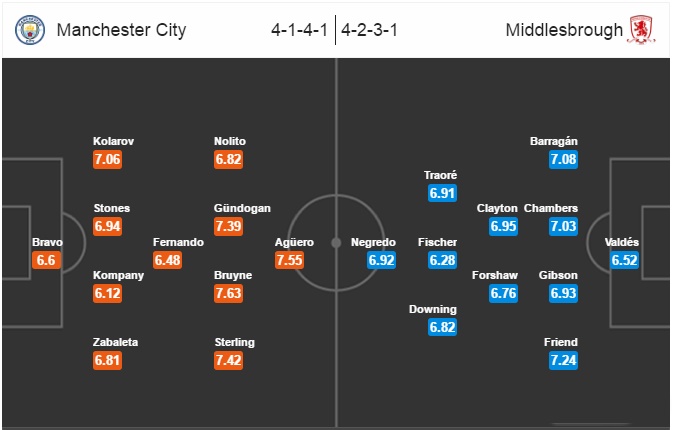This screenshot has height=430, width=673.
Task: Click Gündogan's 7.39 rating badge
Action: click(229, 227)
